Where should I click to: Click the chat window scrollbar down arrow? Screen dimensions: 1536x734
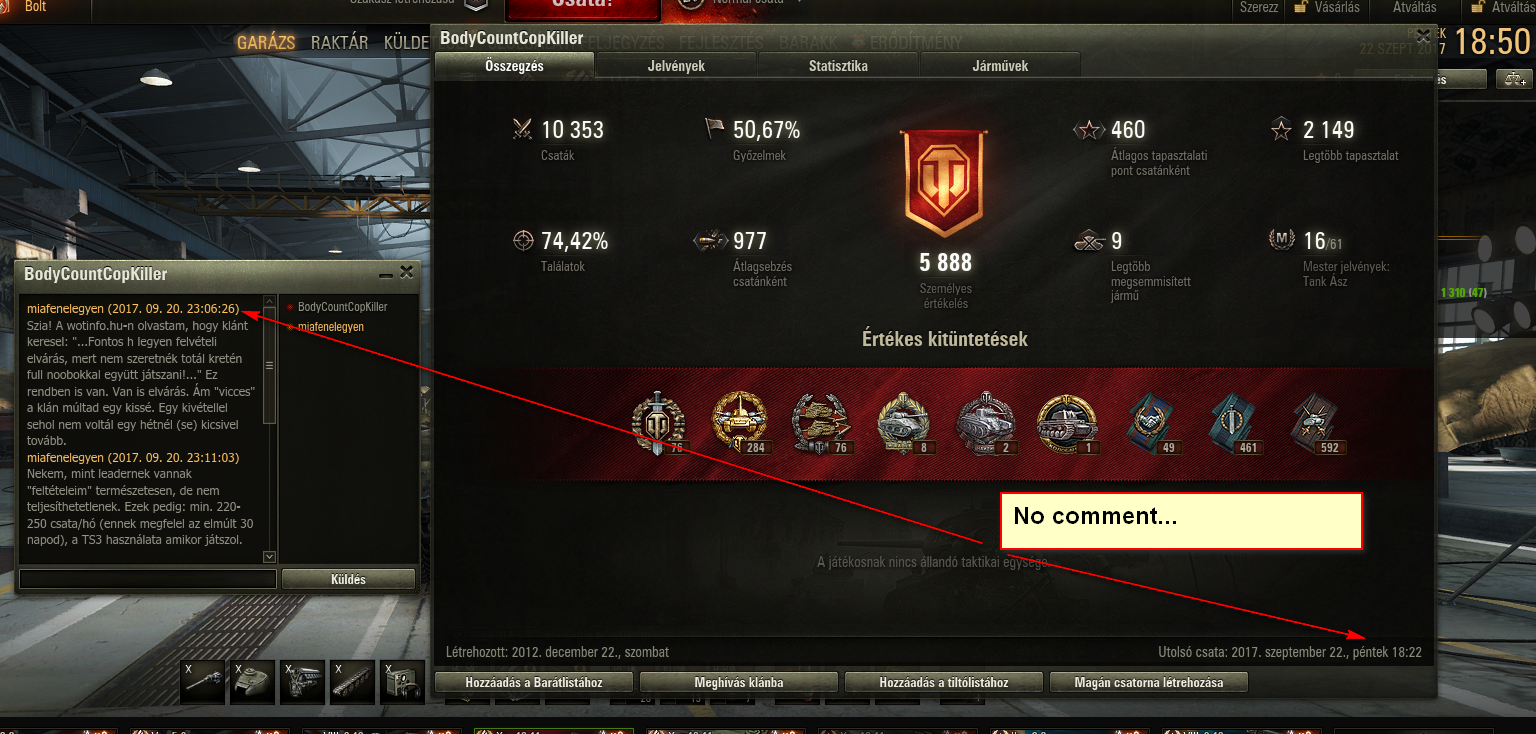269,555
